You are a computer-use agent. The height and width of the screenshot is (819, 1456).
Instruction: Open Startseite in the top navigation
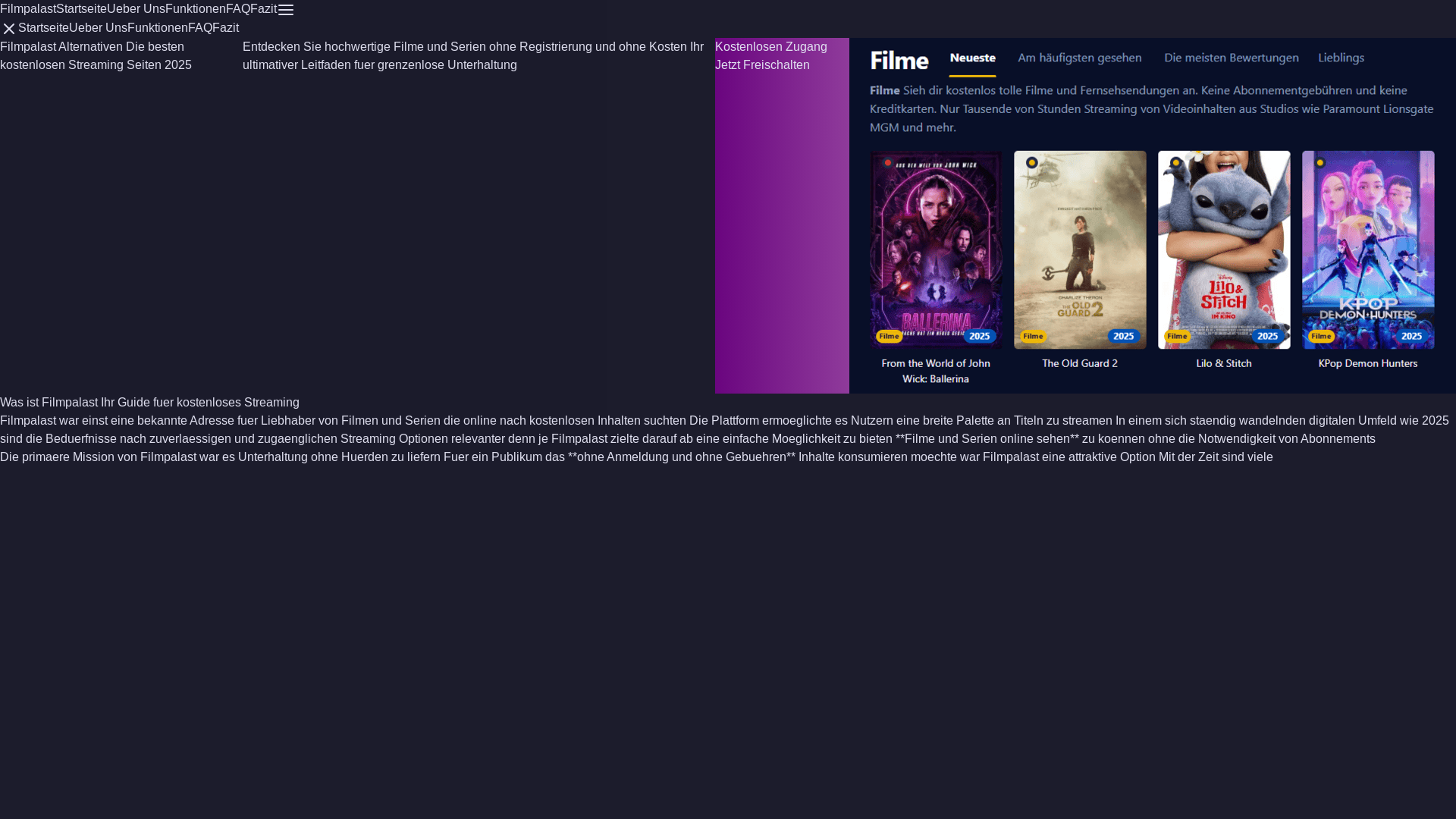(82, 9)
